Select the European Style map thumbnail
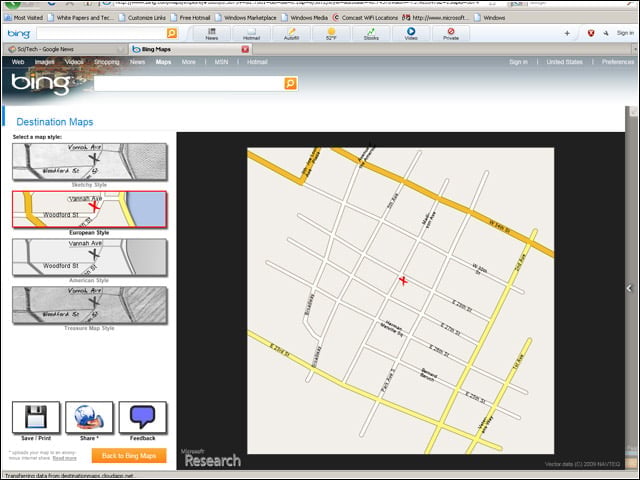 coord(89,209)
